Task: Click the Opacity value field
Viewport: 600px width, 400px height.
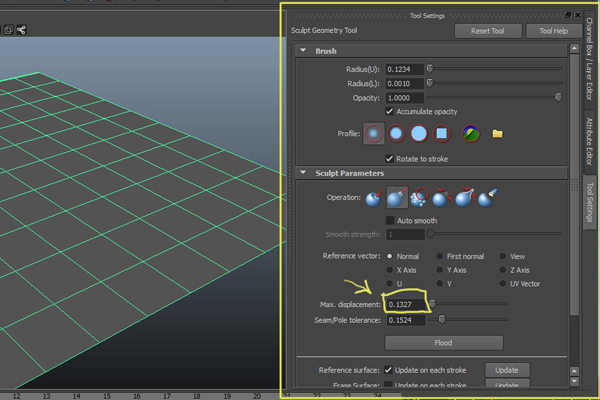Action: pos(404,98)
